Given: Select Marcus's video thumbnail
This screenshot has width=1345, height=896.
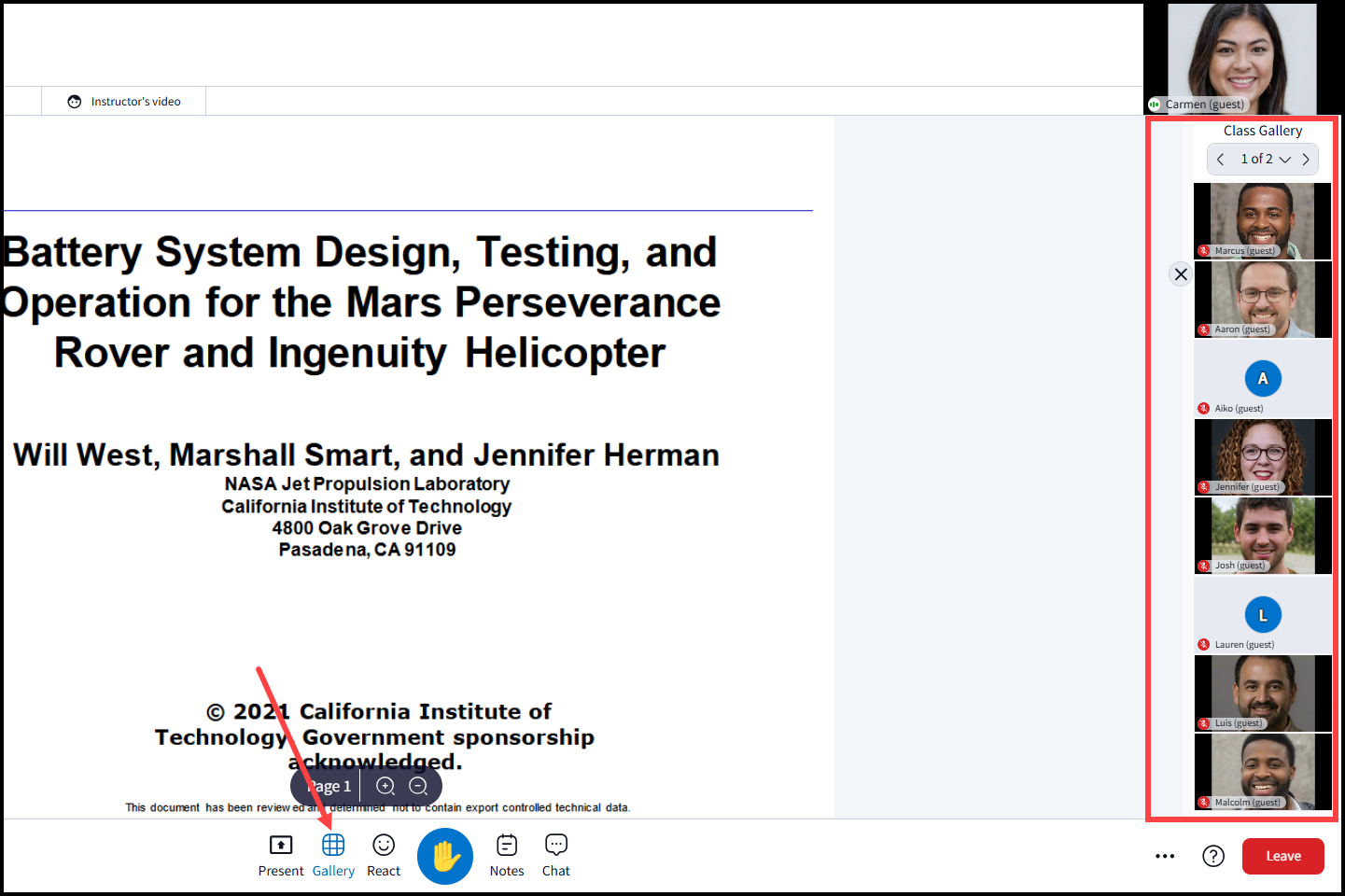Looking at the screenshot, I should [1263, 220].
